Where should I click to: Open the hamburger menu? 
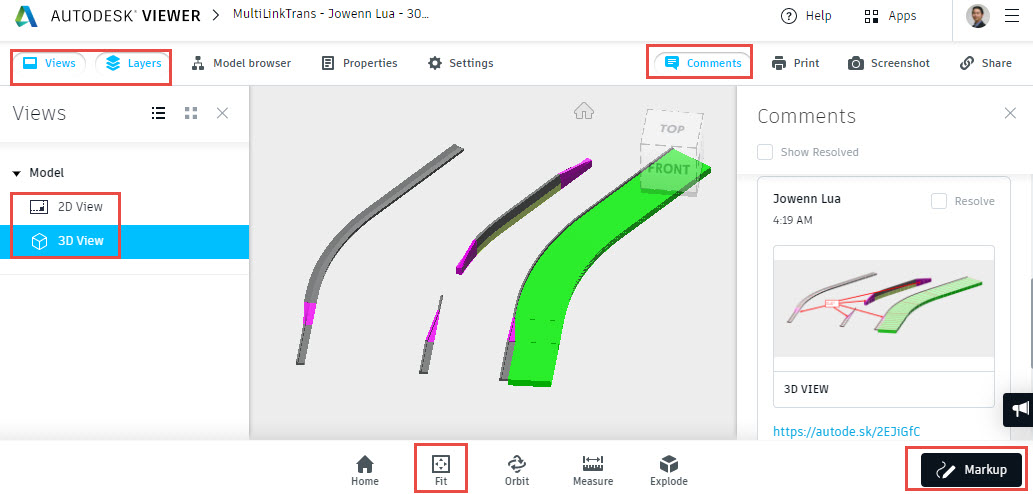tap(1012, 16)
